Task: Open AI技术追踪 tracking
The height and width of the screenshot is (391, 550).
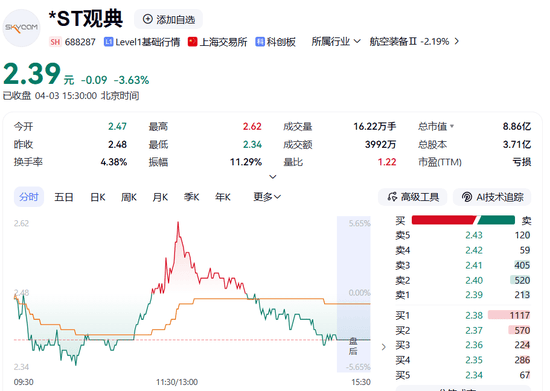Action: click(492, 197)
